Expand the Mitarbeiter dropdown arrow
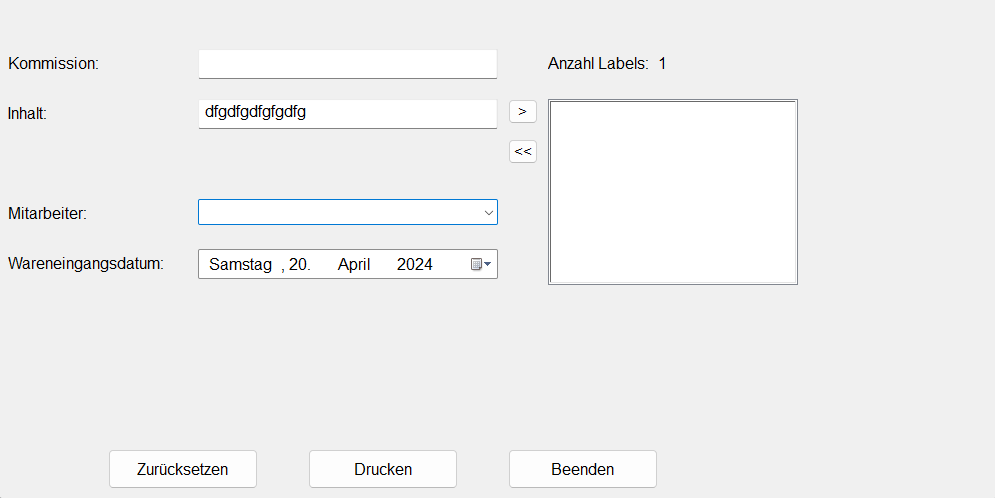995x498 pixels. (488, 212)
